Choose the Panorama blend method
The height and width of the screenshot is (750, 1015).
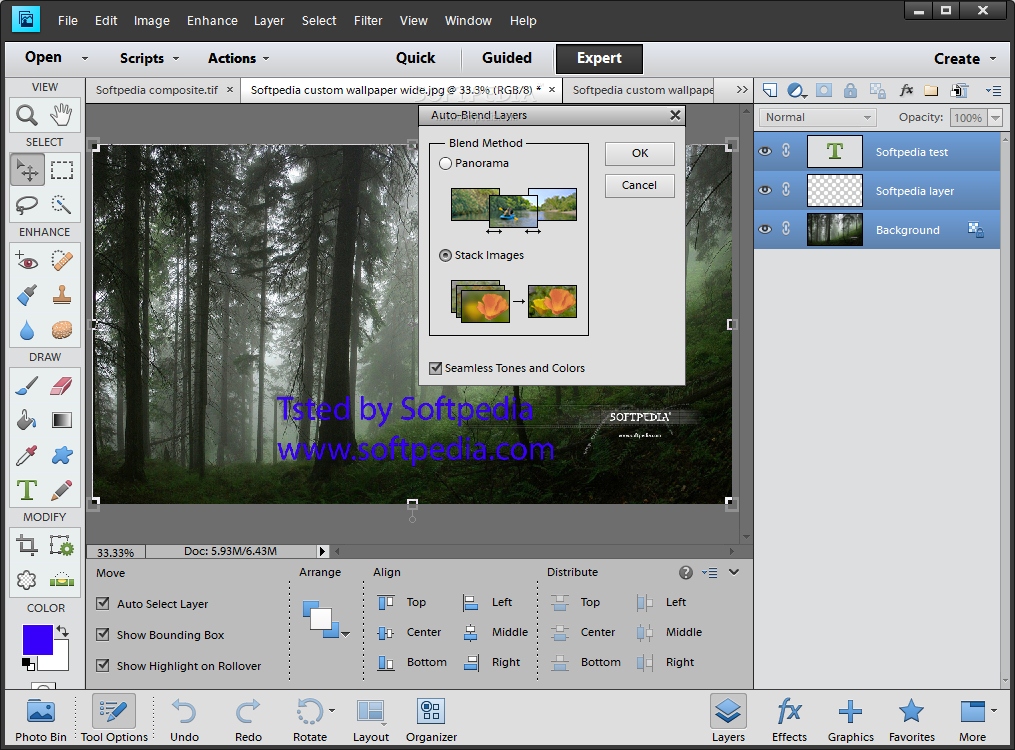(445, 164)
